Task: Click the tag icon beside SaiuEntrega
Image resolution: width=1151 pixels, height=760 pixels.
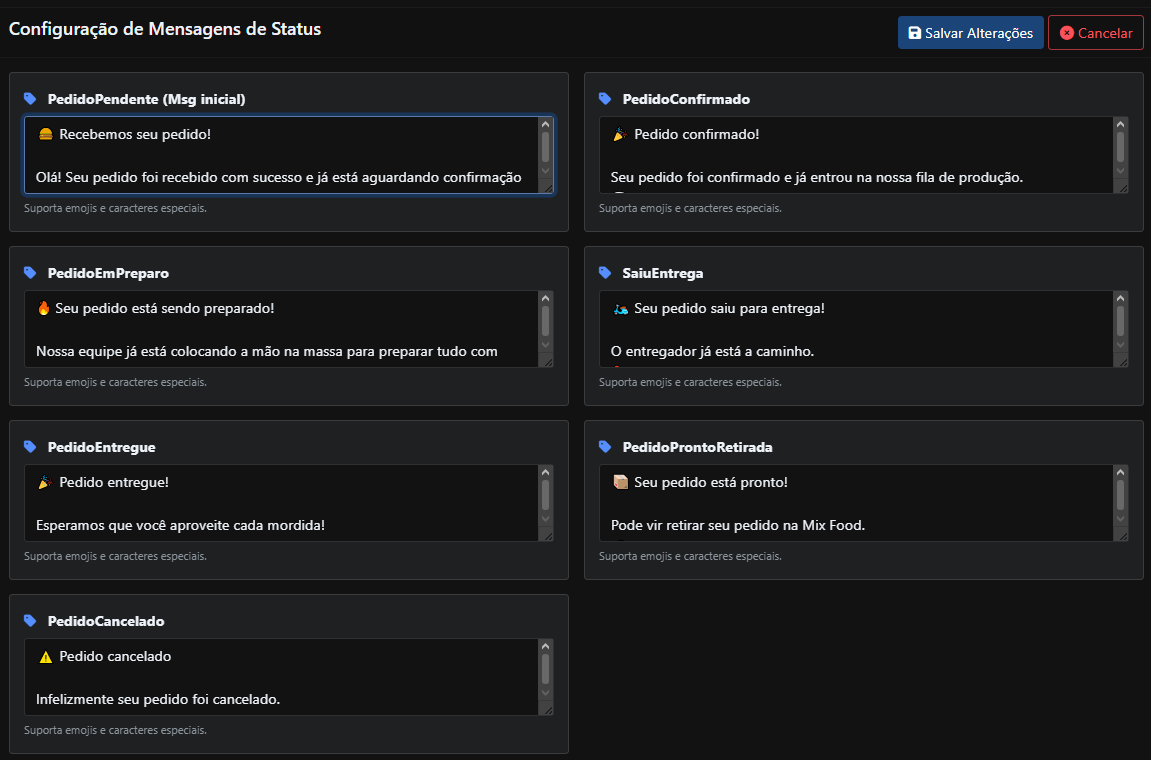Action: tap(605, 272)
